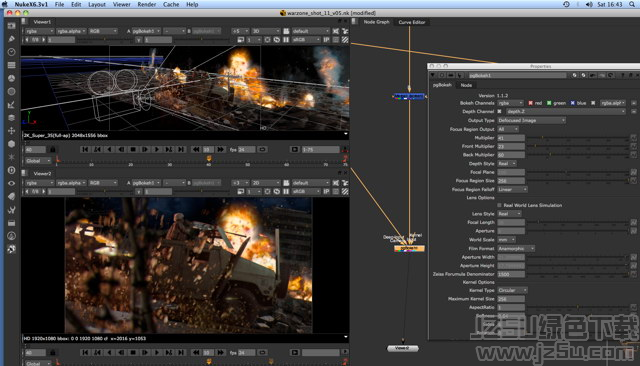Image resolution: width=640 pixels, height=366 pixels.
Task: Select the Viewer2 node in Node Graph
Action: pyautogui.click(x=403, y=348)
